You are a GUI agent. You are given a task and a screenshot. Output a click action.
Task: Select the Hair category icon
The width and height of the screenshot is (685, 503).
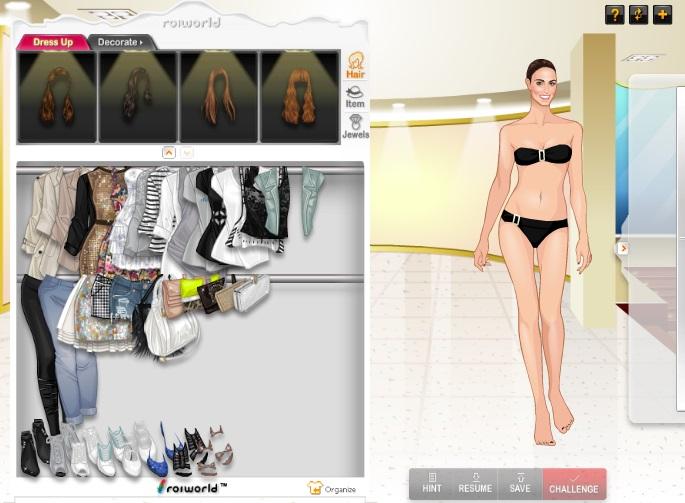tap(355, 66)
